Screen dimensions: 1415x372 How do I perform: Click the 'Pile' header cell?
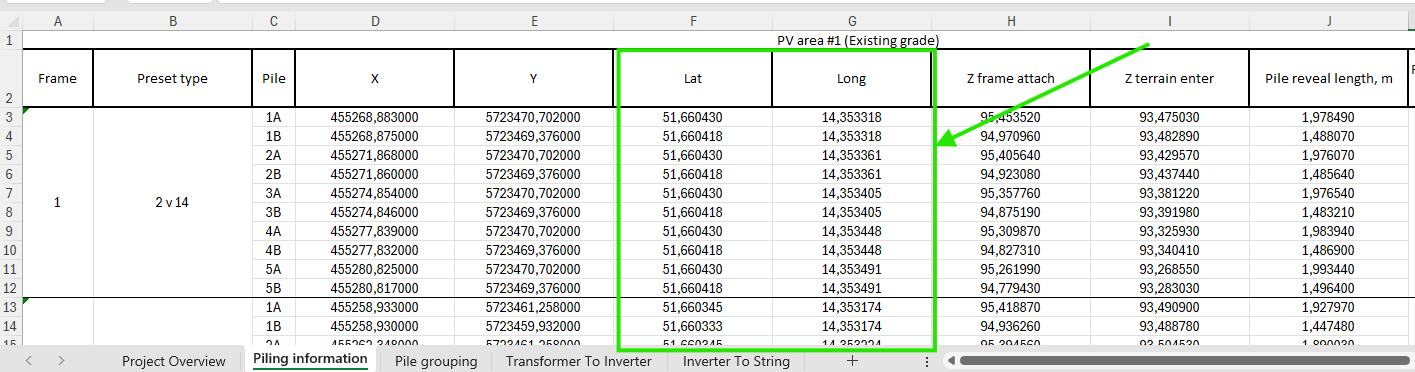(274, 79)
